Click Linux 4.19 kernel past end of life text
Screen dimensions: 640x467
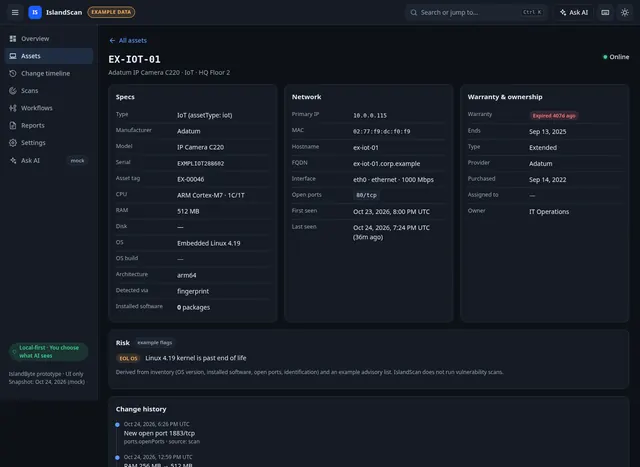click(x=196, y=358)
